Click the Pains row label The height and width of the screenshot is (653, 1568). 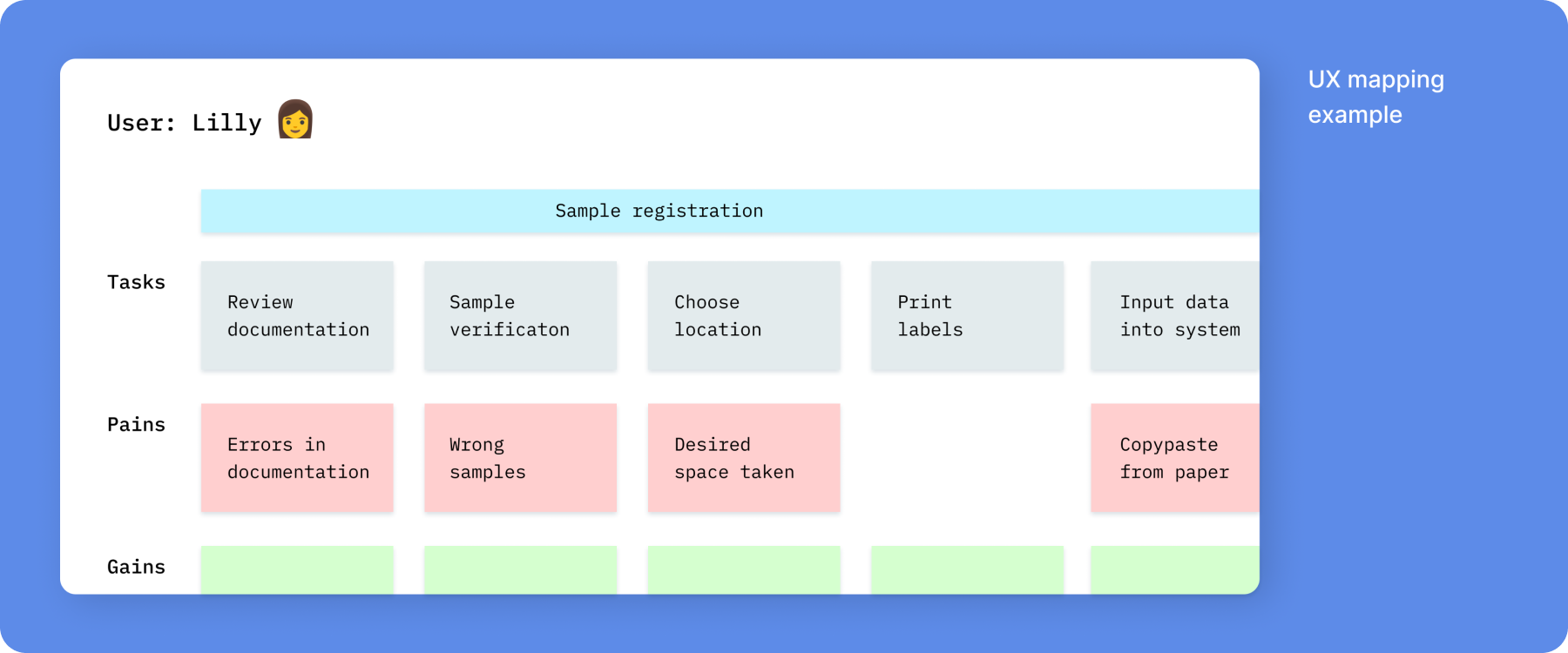click(136, 425)
